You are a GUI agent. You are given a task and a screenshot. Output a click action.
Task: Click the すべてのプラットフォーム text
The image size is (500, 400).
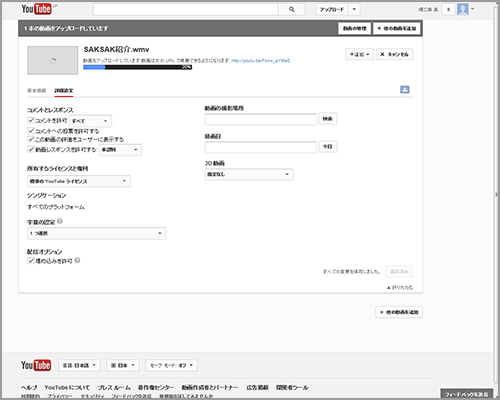[56, 207]
